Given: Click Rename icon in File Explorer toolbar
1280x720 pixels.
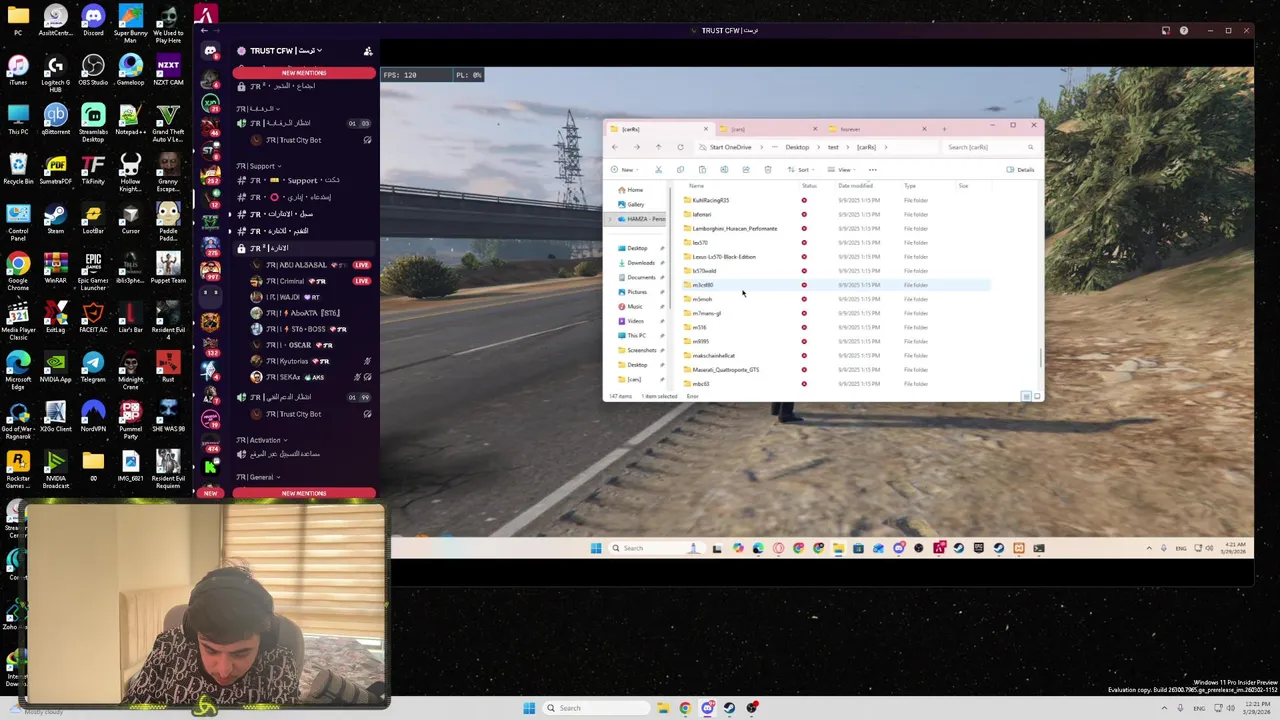Looking at the screenshot, I should [x=724, y=169].
